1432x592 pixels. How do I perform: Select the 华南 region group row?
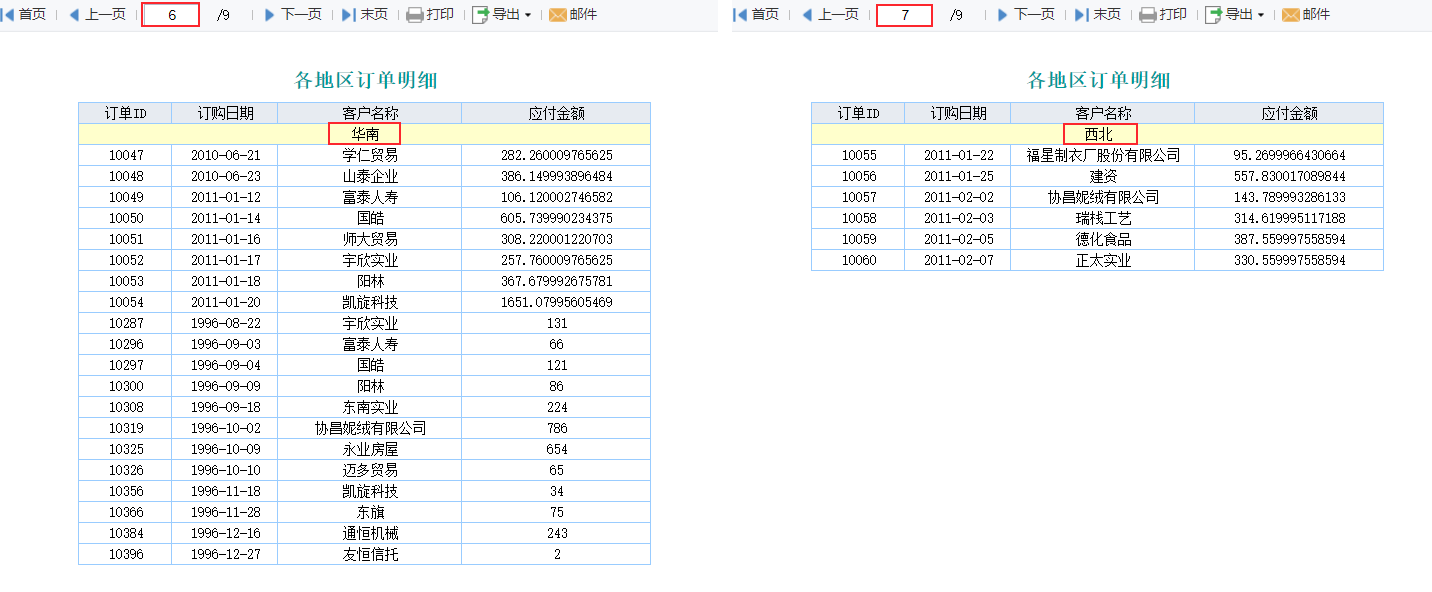[x=365, y=134]
